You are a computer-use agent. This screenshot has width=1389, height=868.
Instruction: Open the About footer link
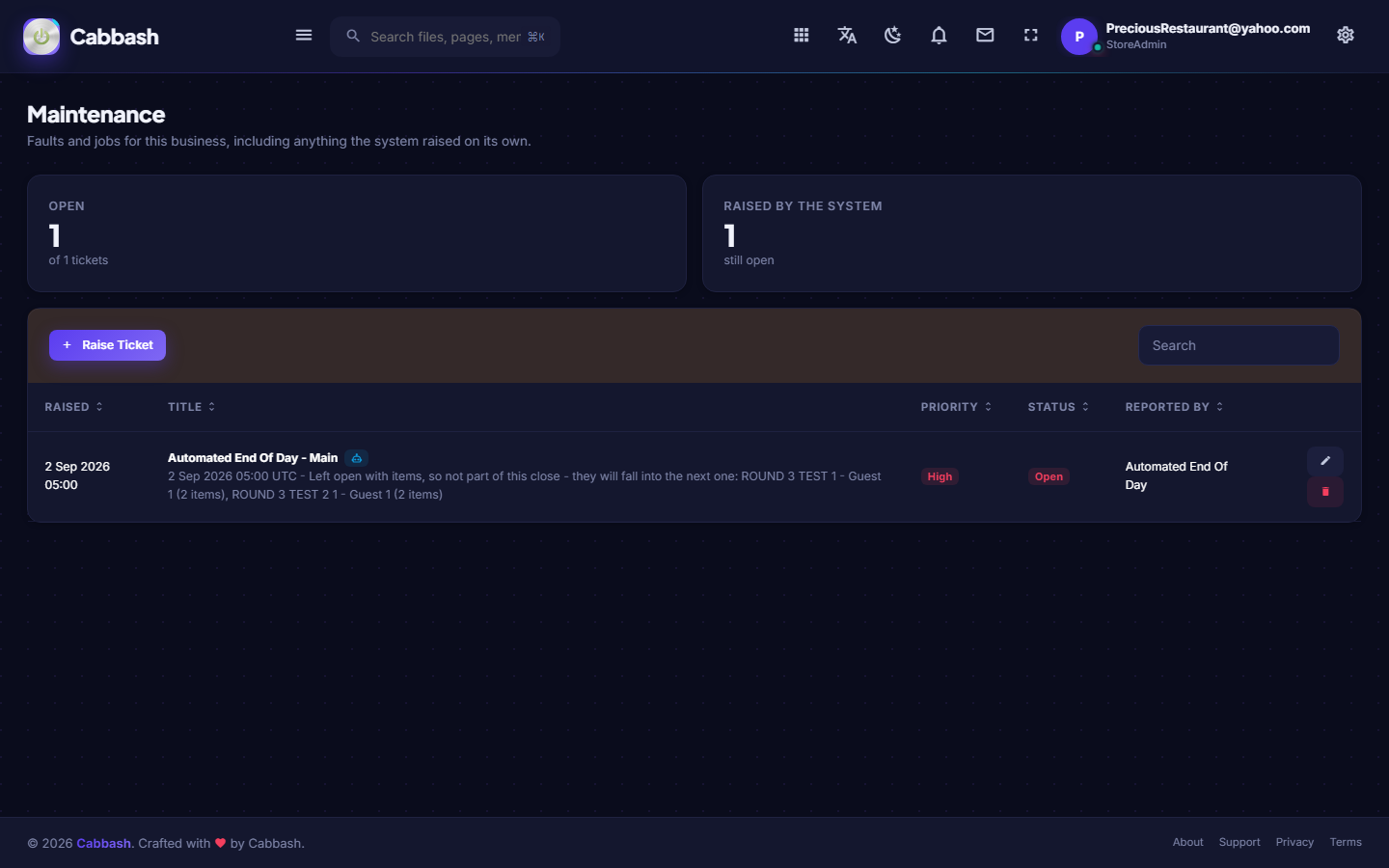tap(1187, 842)
